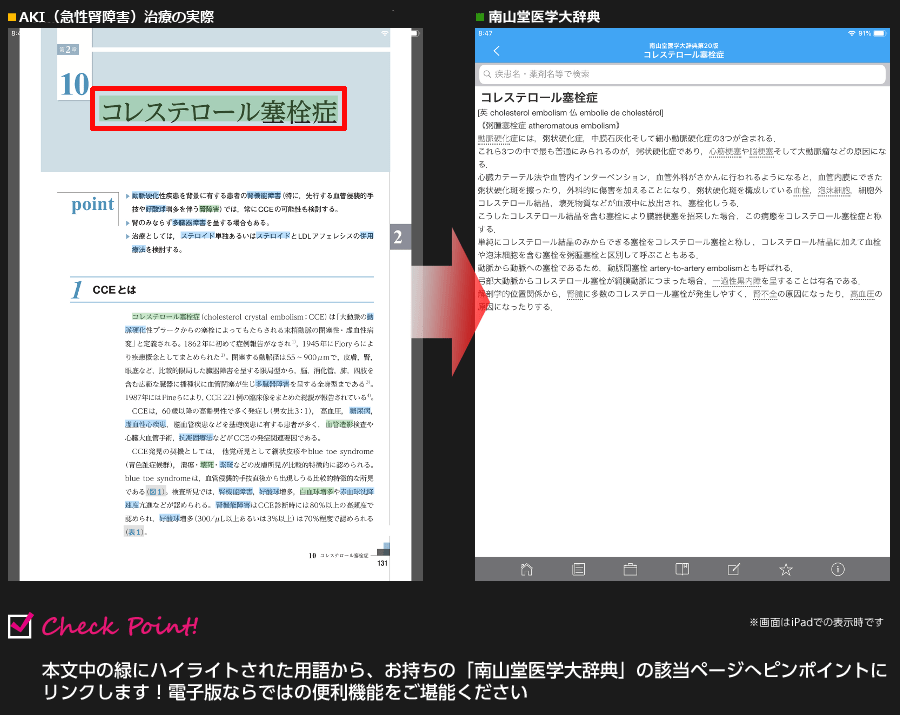Tap the back chevron in dictionary header

click(x=496, y=51)
